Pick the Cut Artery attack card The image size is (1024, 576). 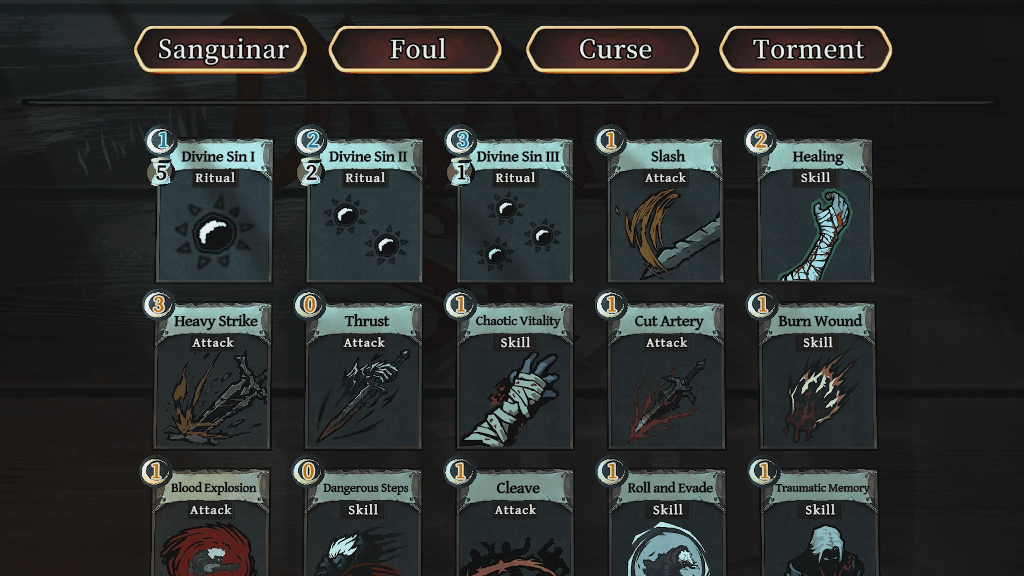(x=666, y=376)
